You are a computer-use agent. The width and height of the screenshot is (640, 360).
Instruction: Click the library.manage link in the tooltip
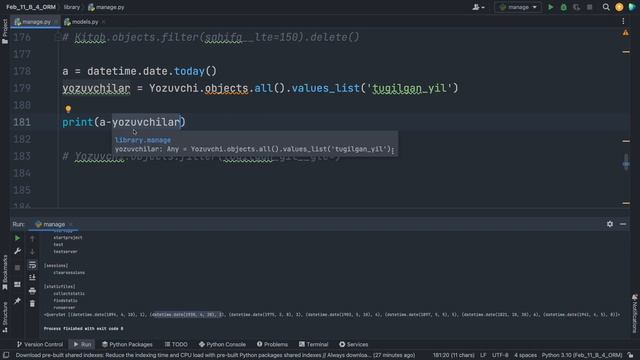(143, 140)
